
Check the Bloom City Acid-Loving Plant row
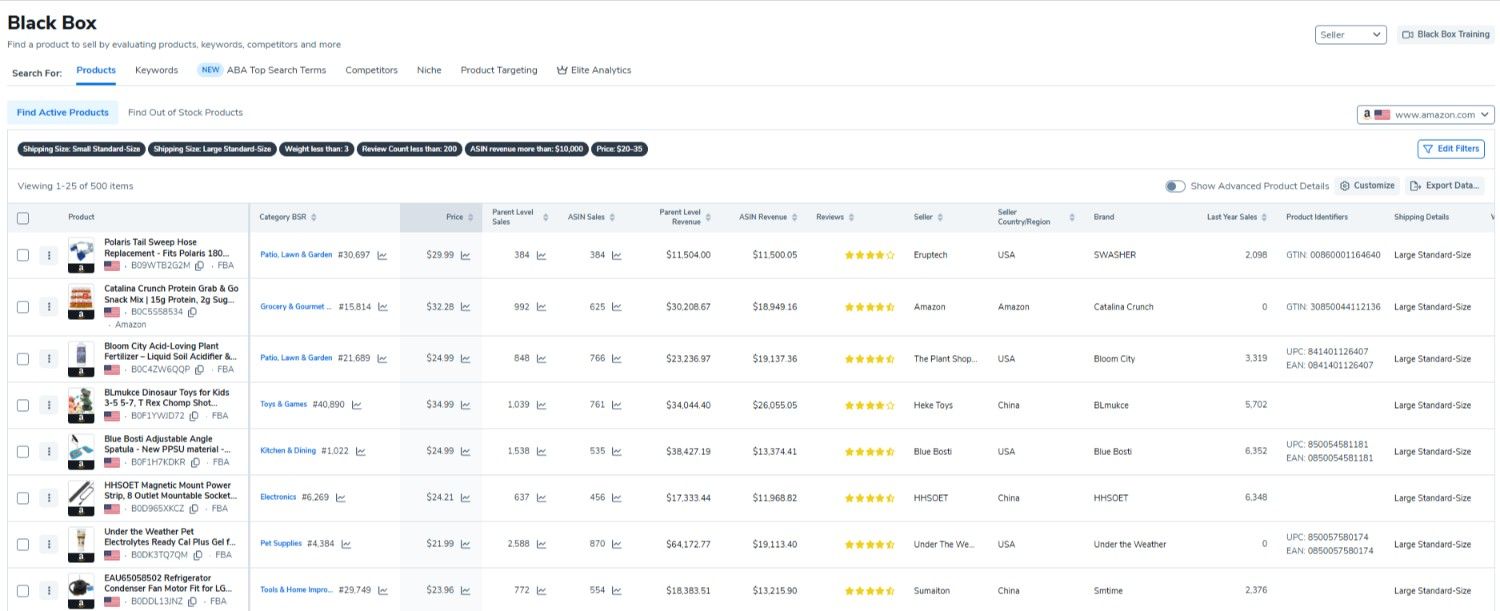pyautogui.click(x=23, y=358)
